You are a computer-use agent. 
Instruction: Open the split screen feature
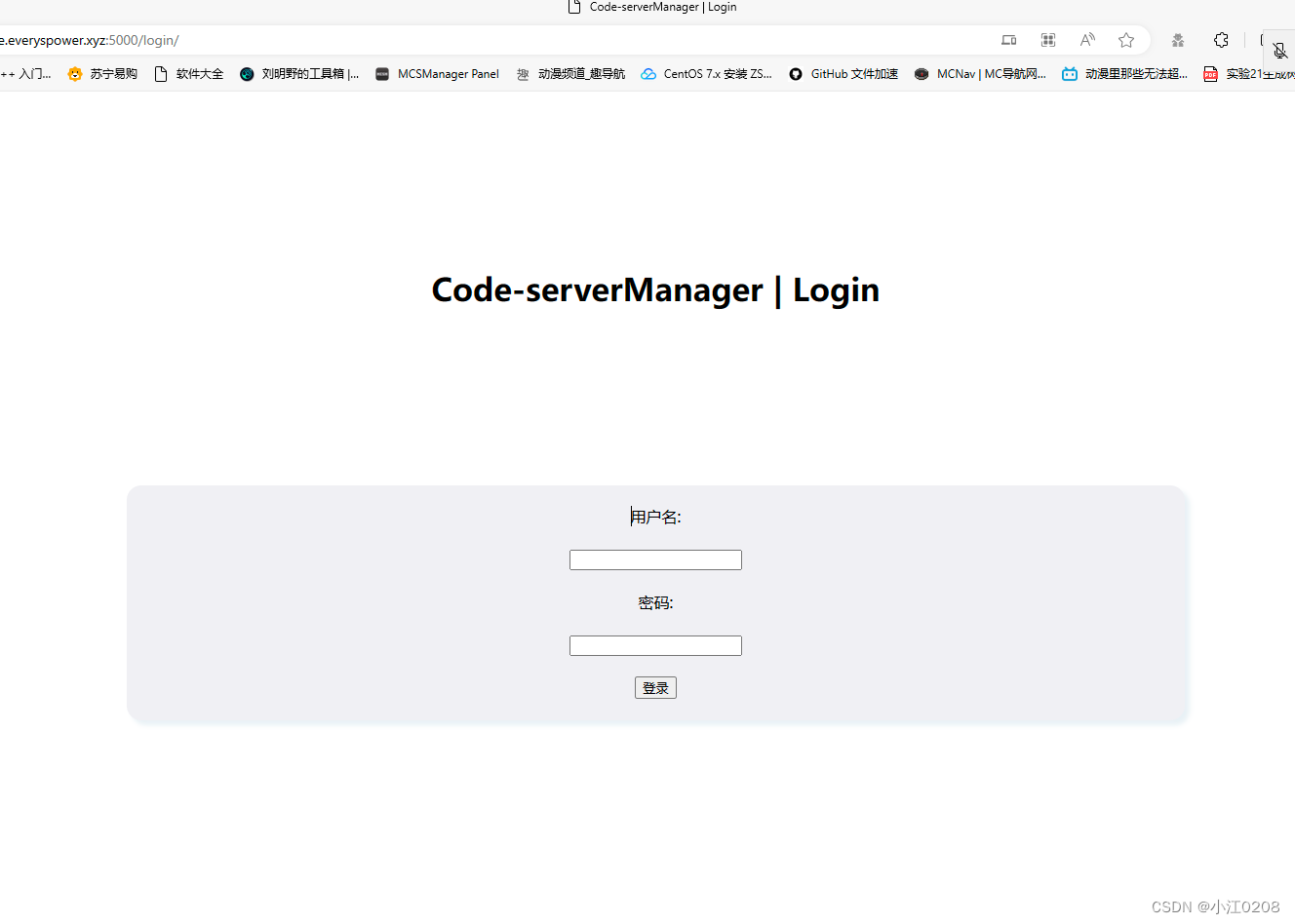pos(1048,40)
